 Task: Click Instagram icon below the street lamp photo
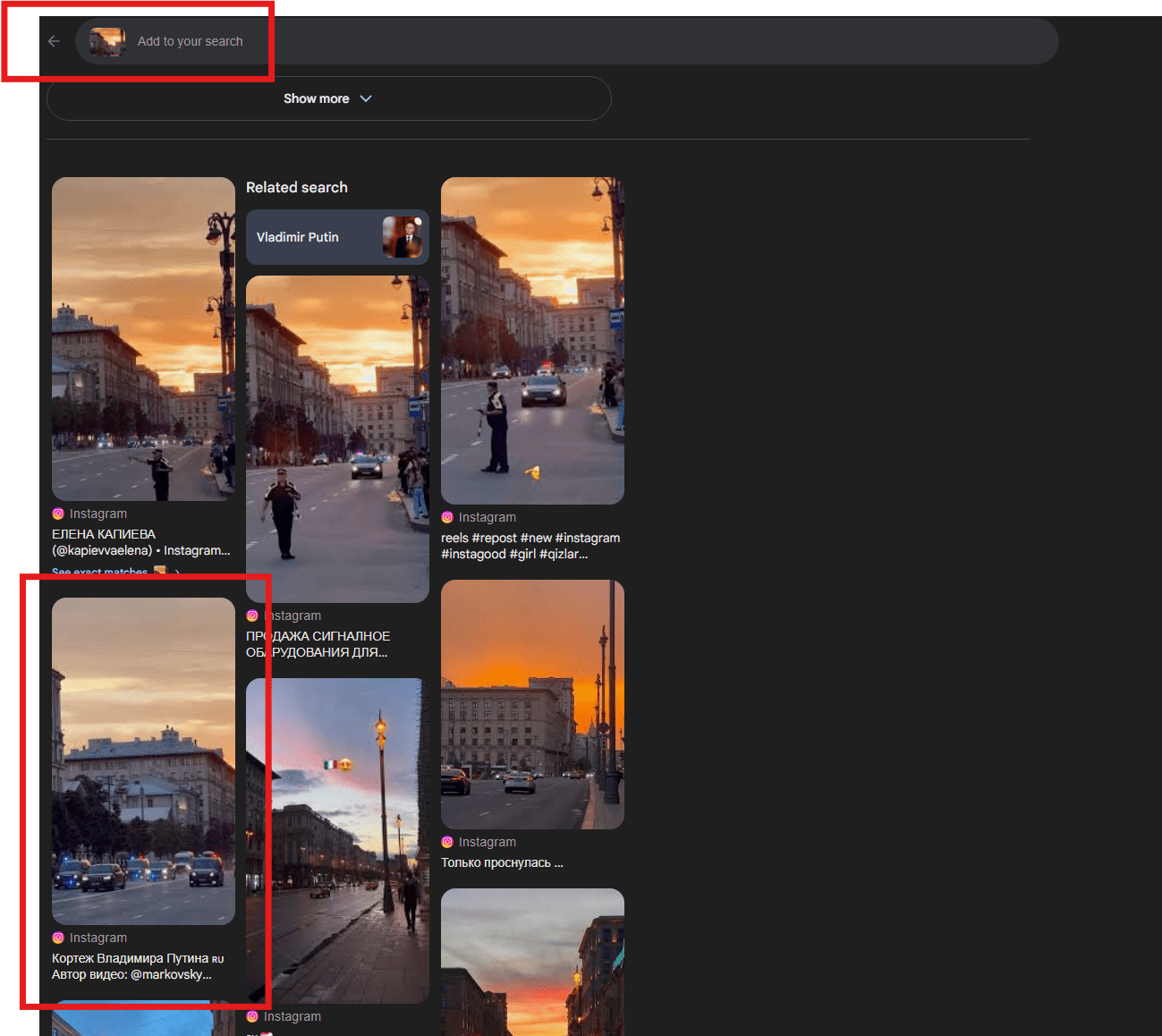coord(252,1016)
